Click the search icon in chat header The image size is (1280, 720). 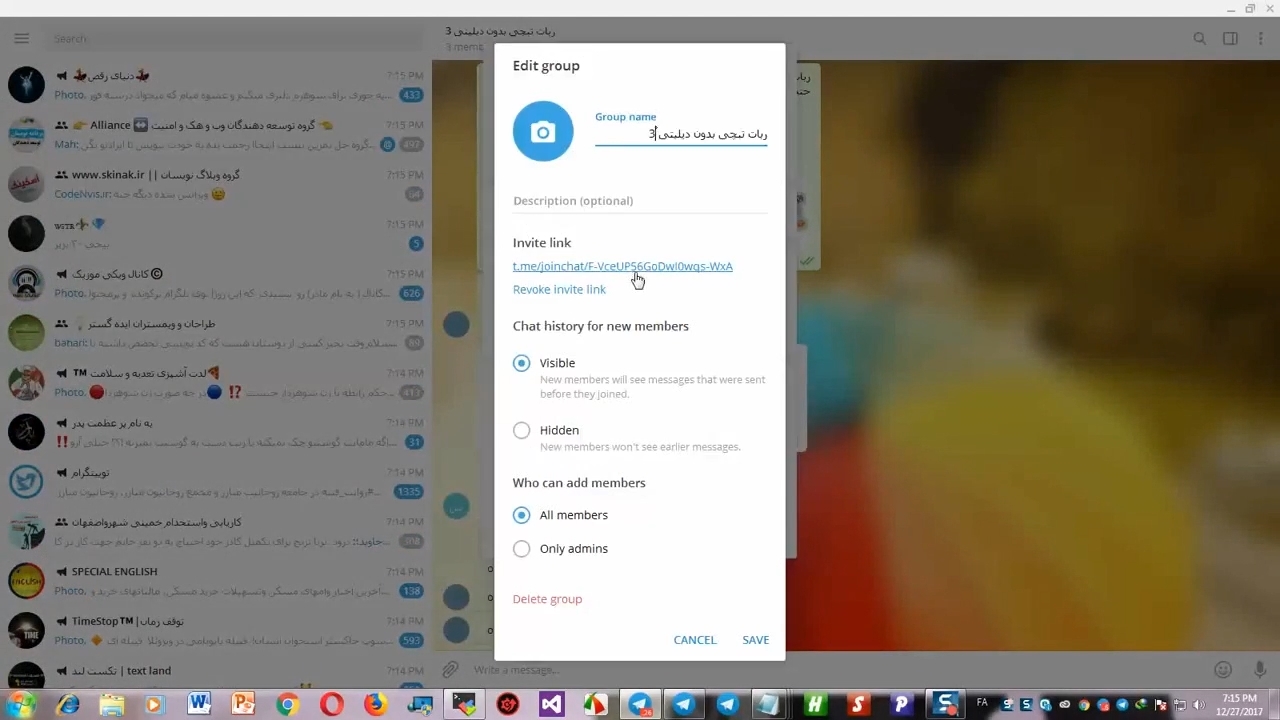click(x=1199, y=39)
